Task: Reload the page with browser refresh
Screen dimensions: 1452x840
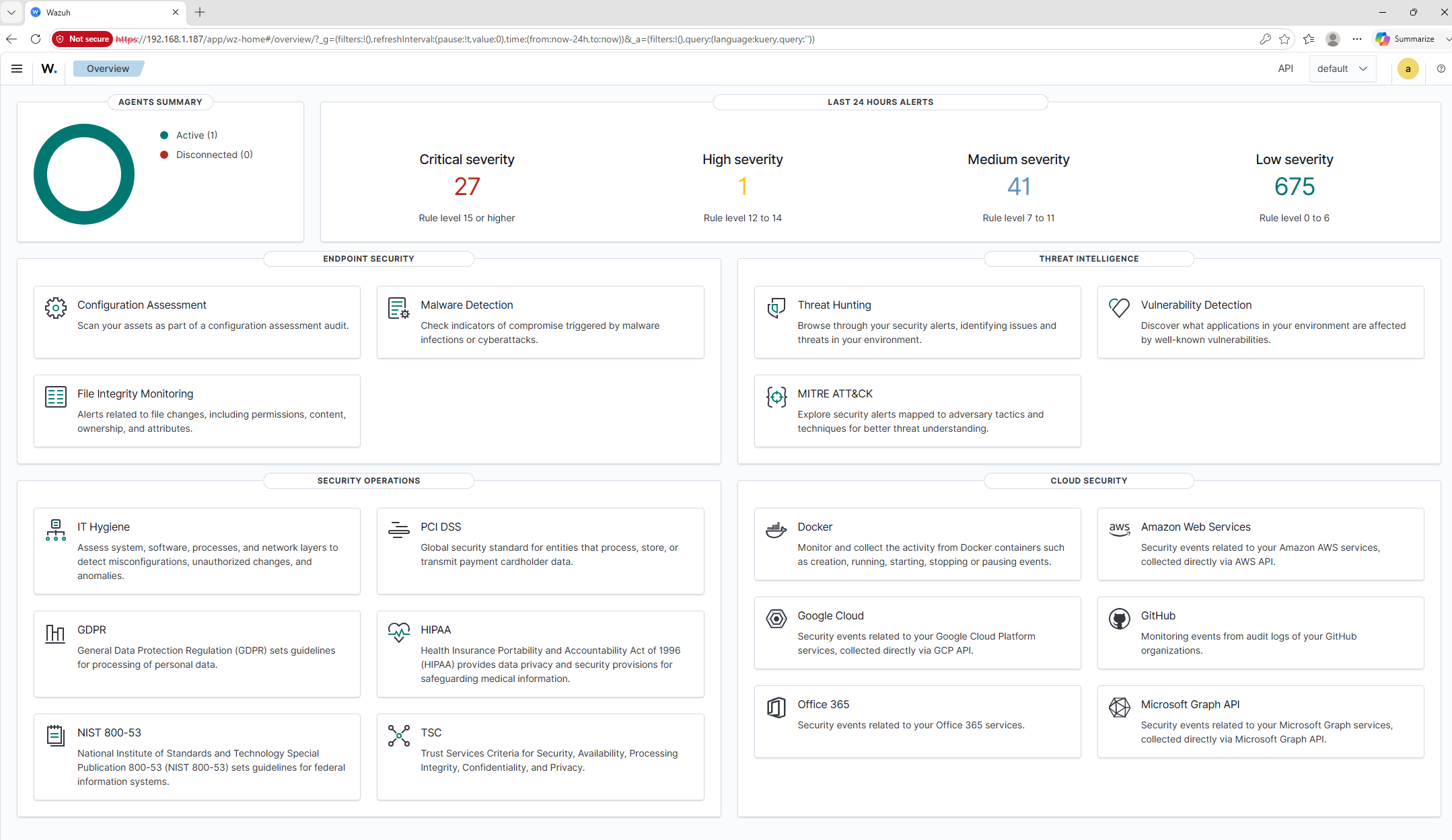Action: pyautogui.click(x=36, y=39)
